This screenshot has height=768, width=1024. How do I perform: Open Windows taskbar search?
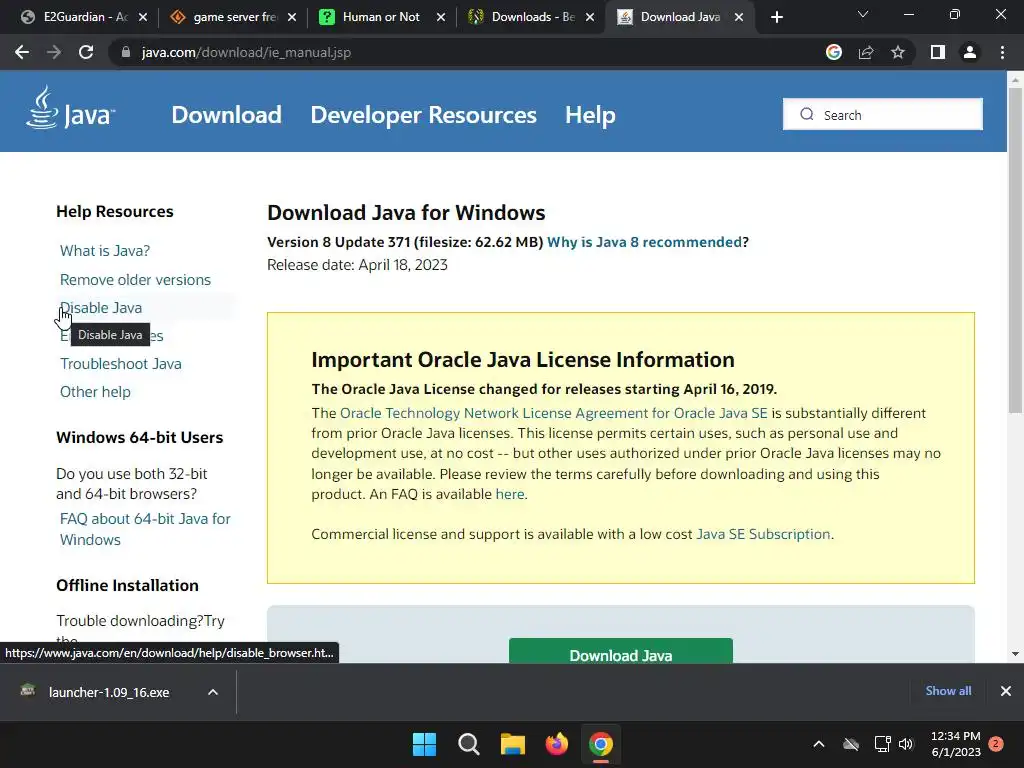click(469, 744)
